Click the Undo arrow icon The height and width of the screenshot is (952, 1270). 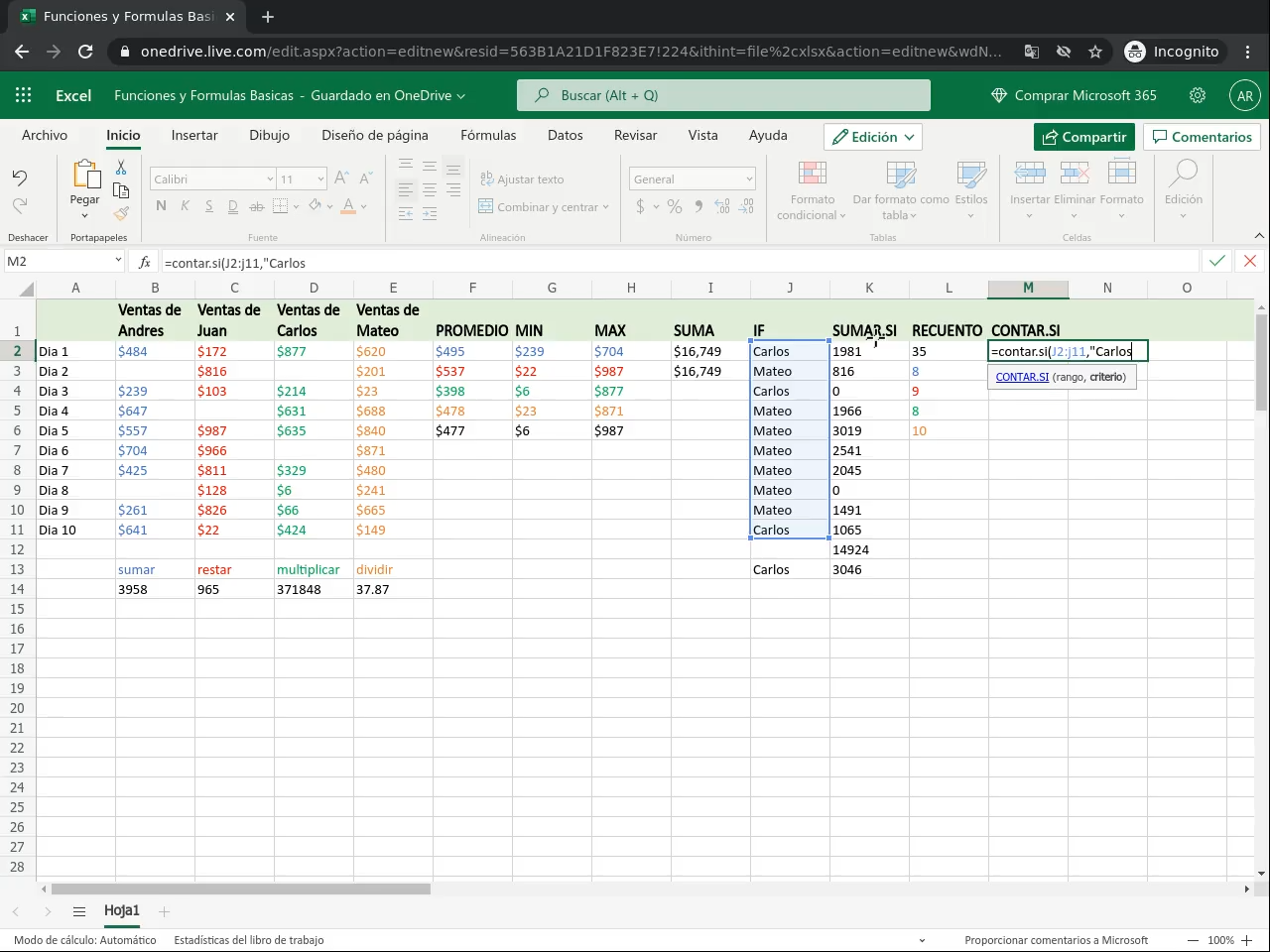20,178
